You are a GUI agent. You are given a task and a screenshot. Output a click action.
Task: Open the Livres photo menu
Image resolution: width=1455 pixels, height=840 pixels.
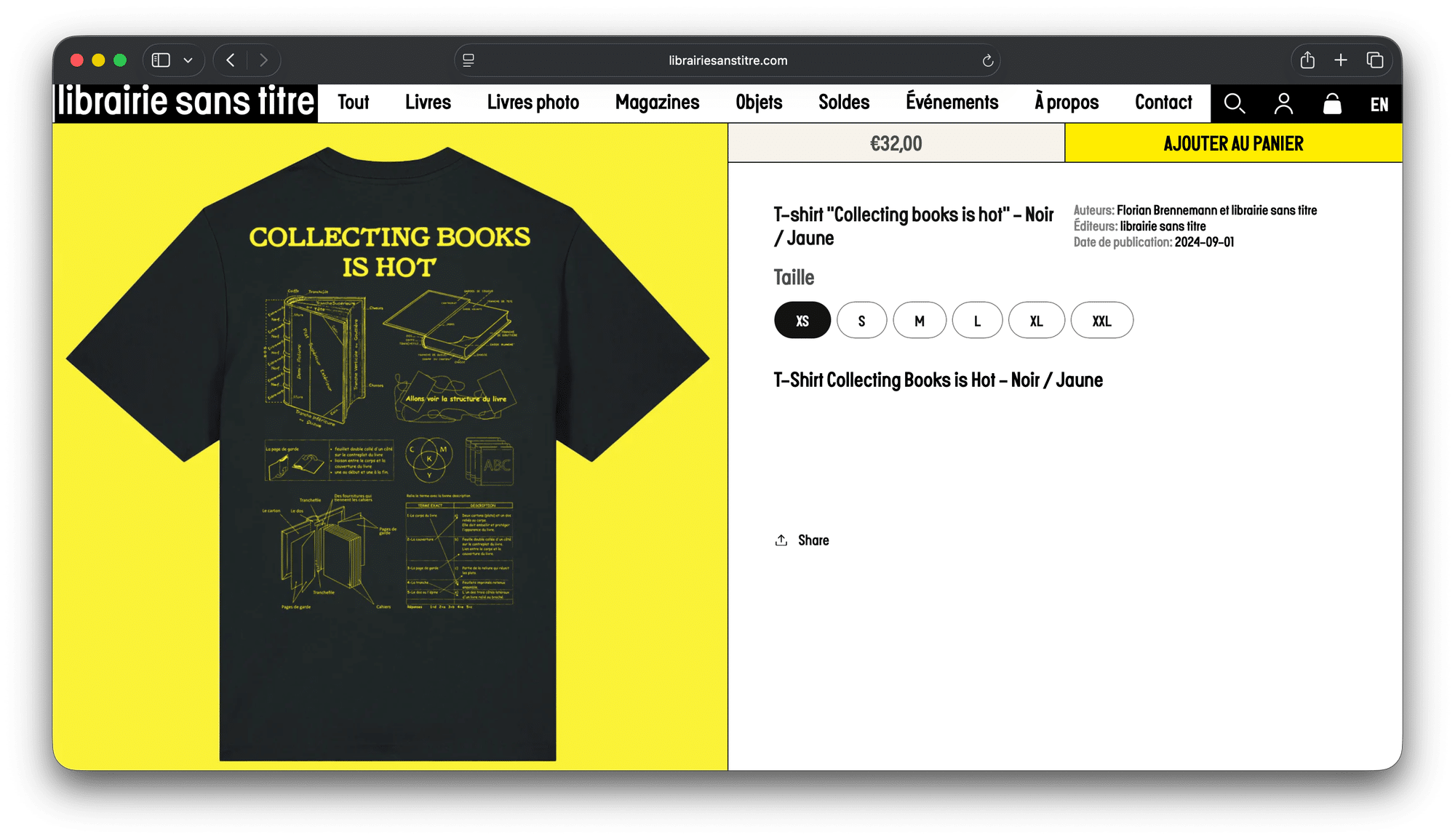point(533,103)
